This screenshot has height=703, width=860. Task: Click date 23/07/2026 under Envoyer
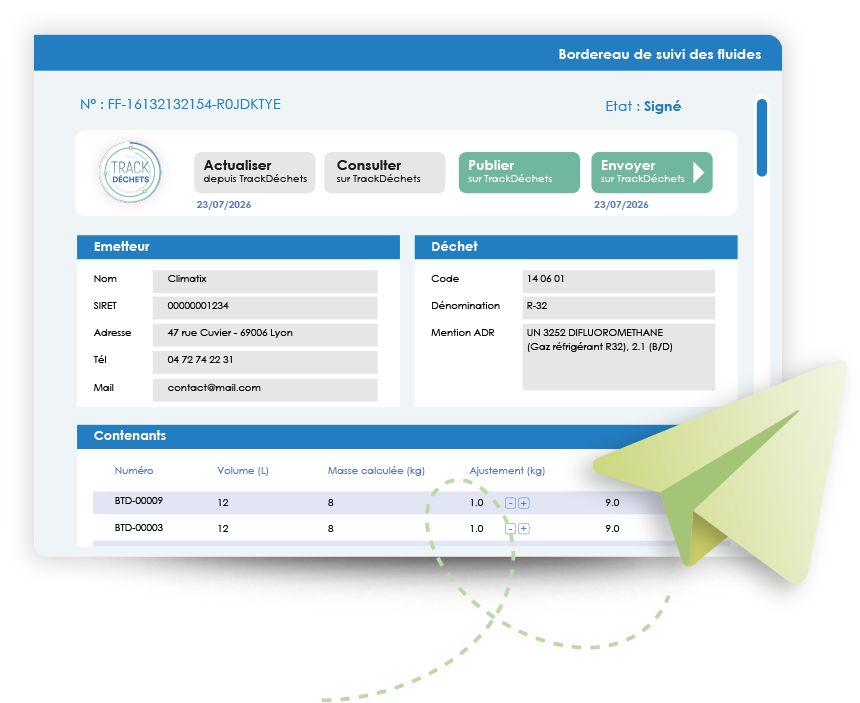(621, 205)
